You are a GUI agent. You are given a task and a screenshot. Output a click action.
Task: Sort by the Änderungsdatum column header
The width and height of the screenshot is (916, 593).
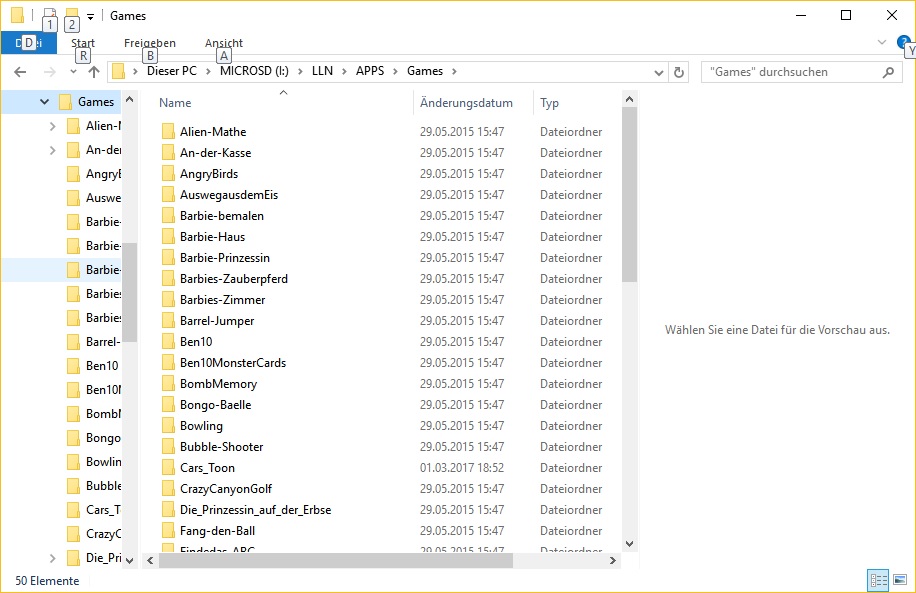click(x=466, y=103)
